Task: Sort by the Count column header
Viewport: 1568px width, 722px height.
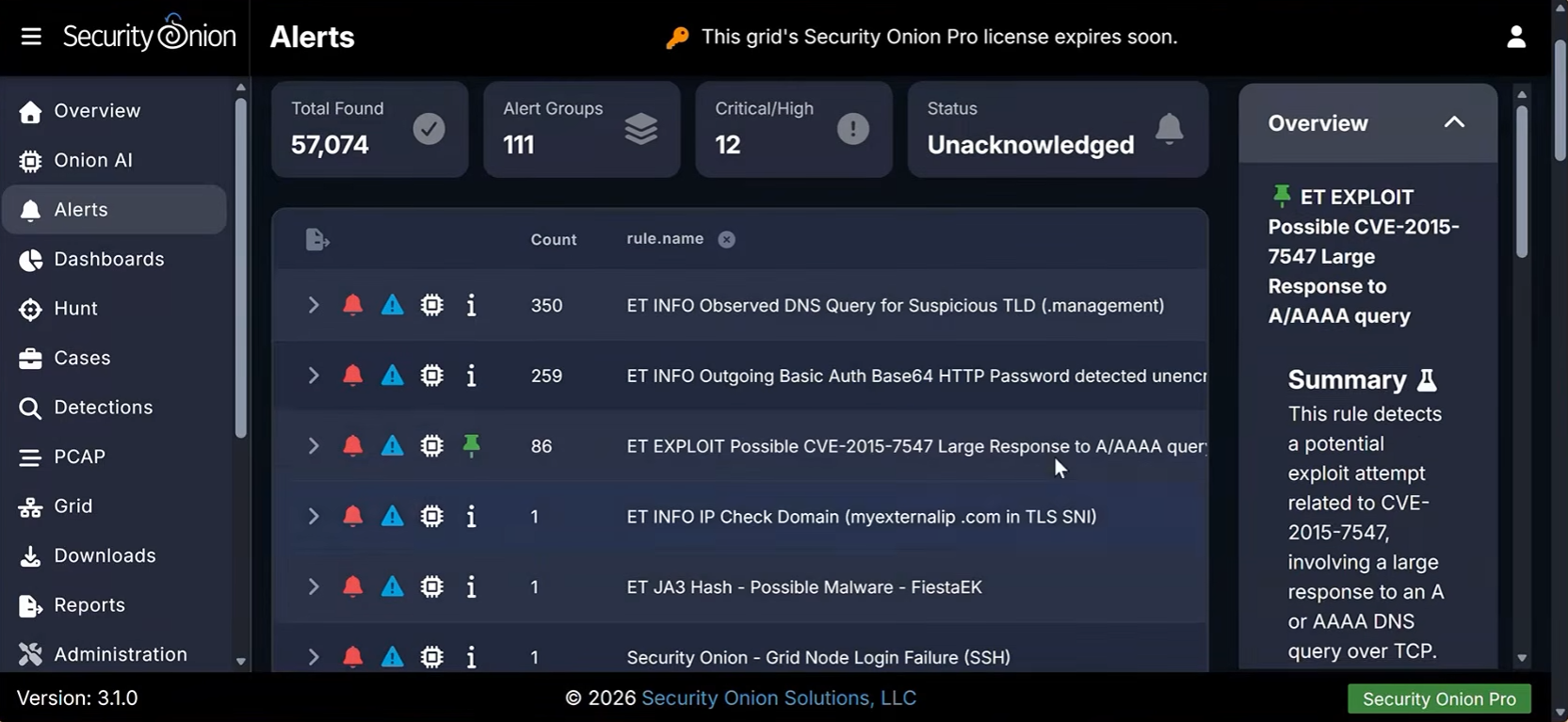Action: pyautogui.click(x=554, y=240)
